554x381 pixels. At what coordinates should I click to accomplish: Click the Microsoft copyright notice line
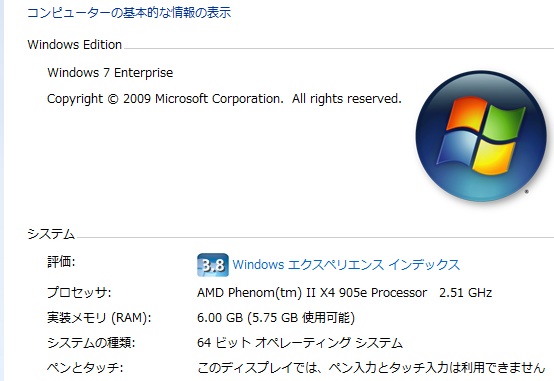point(224,99)
